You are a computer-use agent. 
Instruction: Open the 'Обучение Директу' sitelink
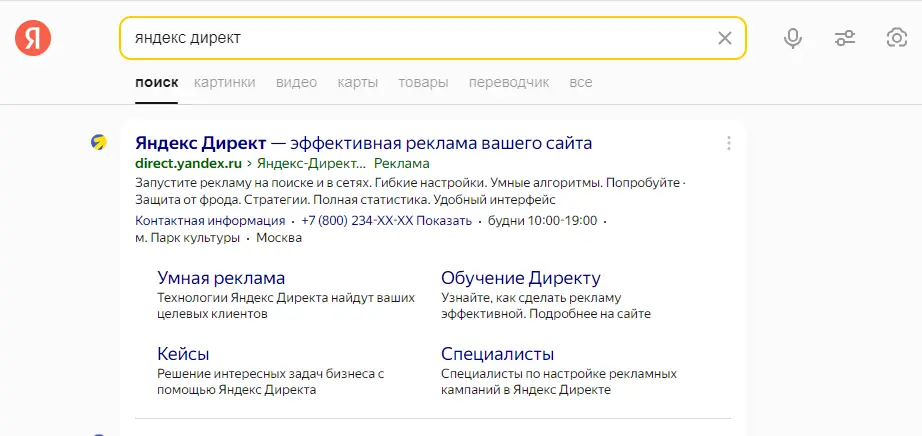521,278
